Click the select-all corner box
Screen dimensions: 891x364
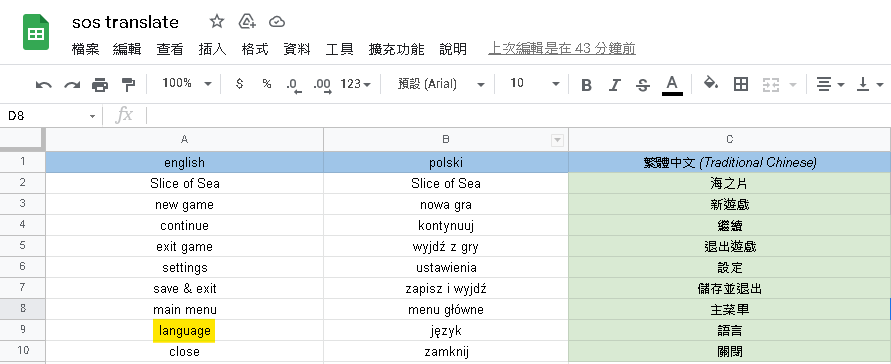coord(22,140)
